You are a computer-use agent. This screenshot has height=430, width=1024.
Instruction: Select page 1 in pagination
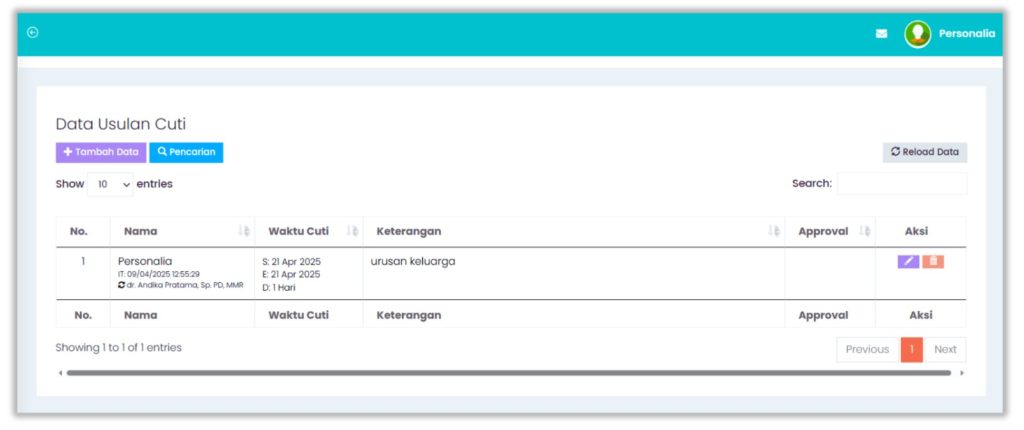click(x=912, y=350)
